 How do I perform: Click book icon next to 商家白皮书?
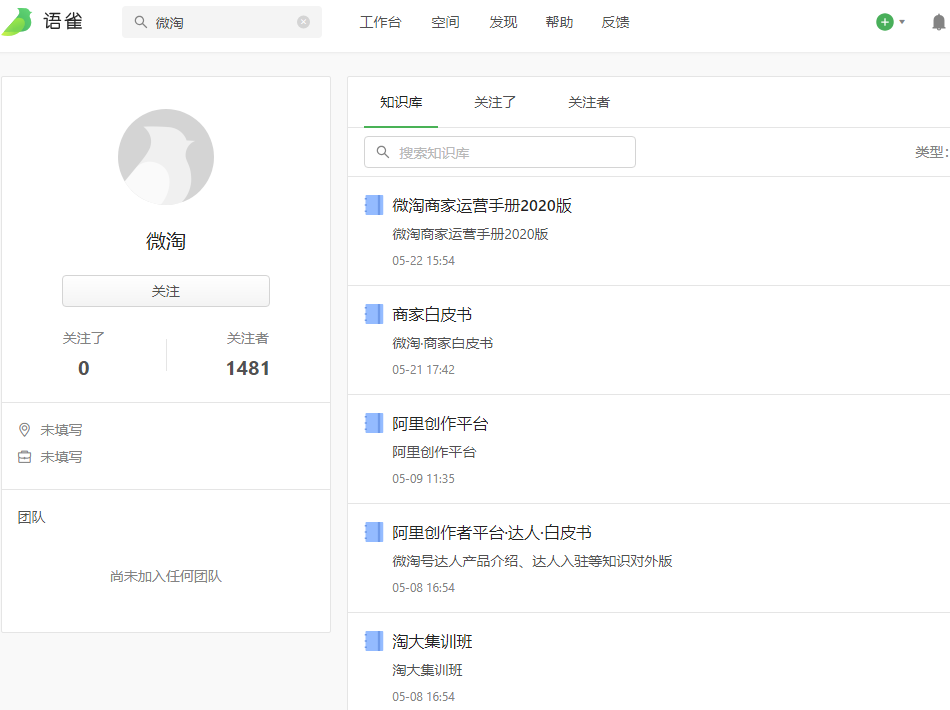[x=374, y=314]
